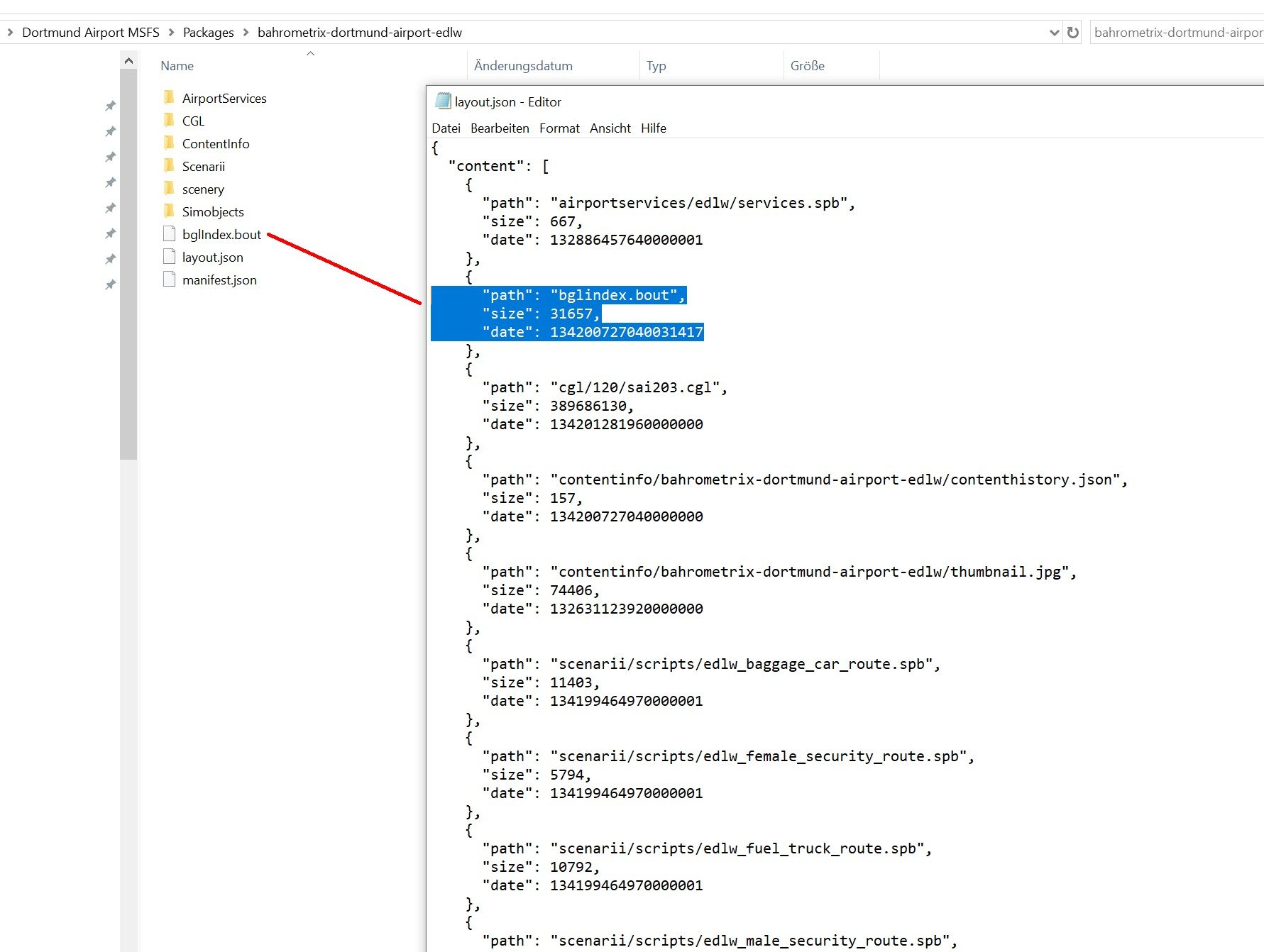Image resolution: width=1264 pixels, height=952 pixels.
Task: Select the bglIndex.bout file icon
Action: (x=169, y=234)
